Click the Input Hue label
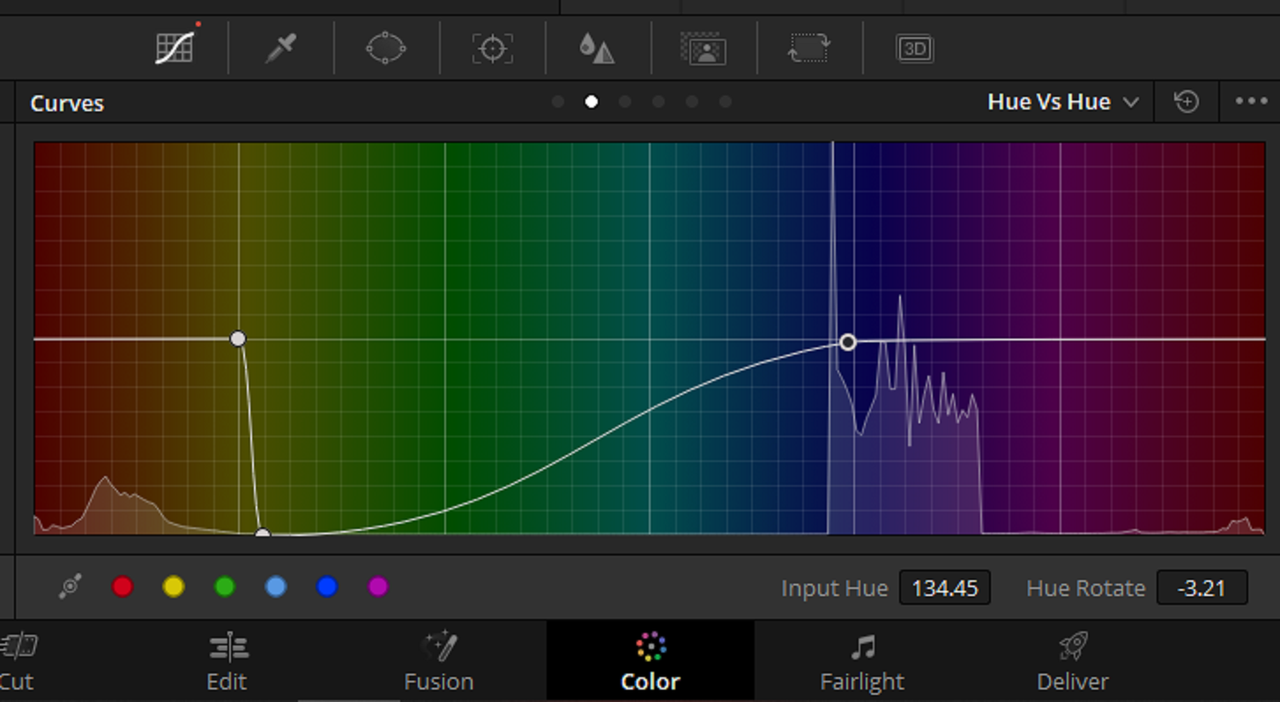 pos(834,588)
